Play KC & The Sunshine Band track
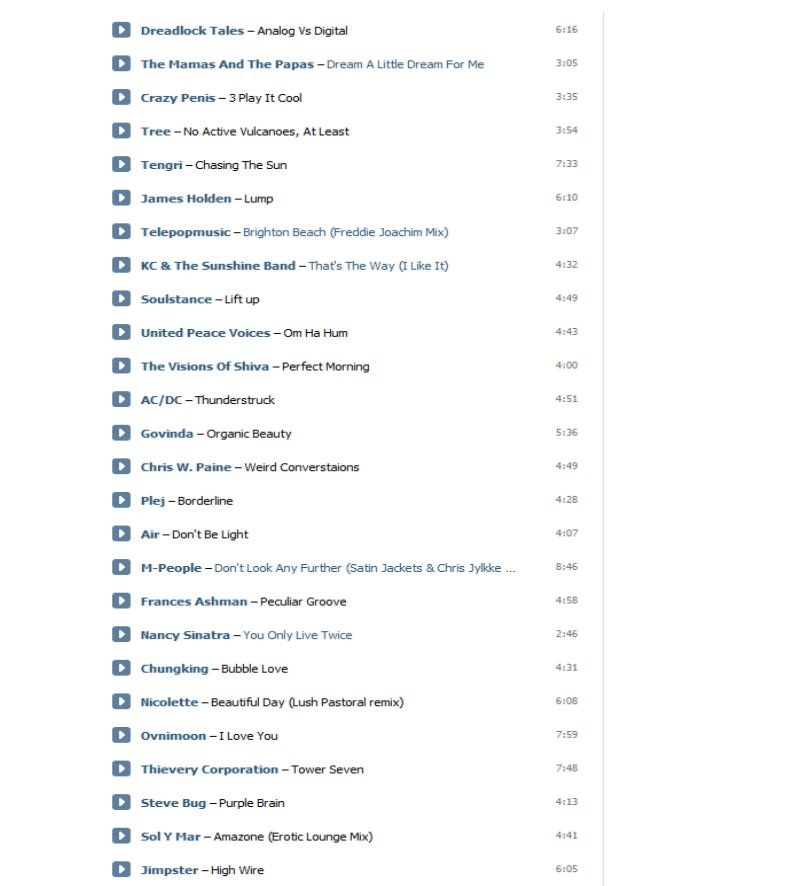 (x=121, y=264)
